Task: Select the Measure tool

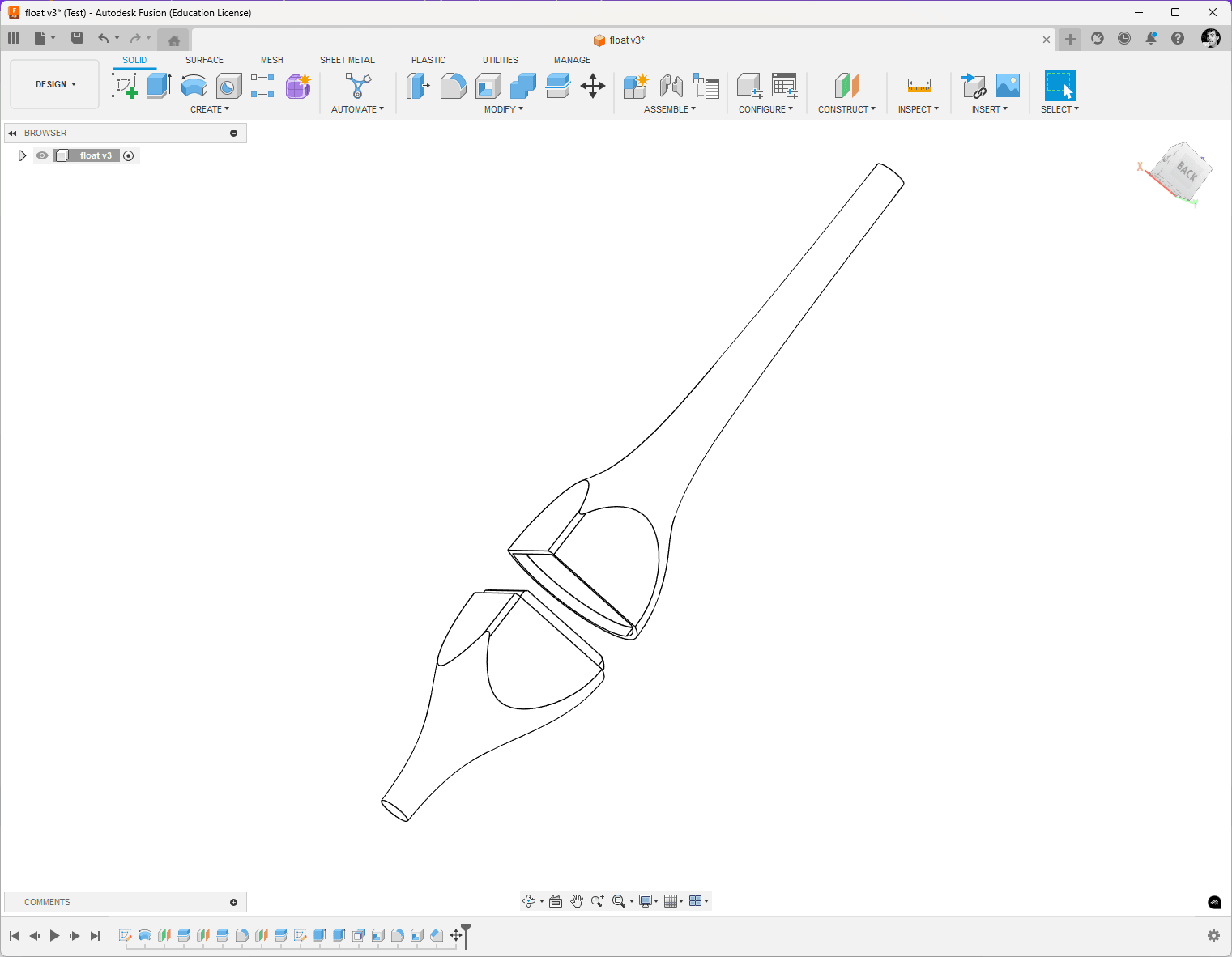Action: coord(919,85)
